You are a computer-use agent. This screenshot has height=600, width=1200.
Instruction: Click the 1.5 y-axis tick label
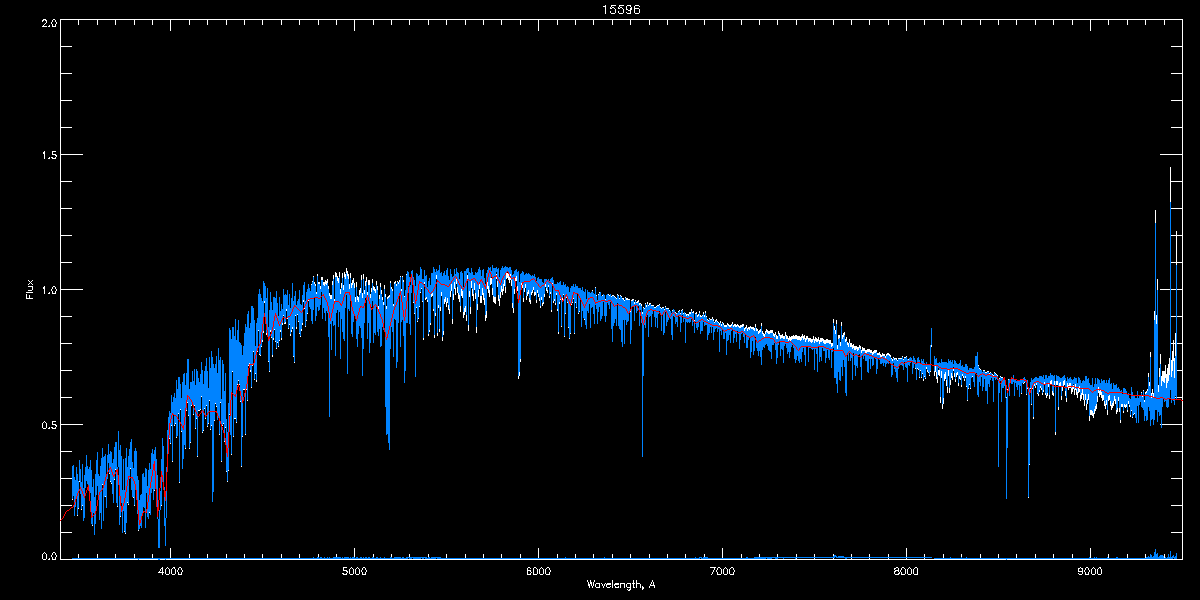[x=47, y=155]
